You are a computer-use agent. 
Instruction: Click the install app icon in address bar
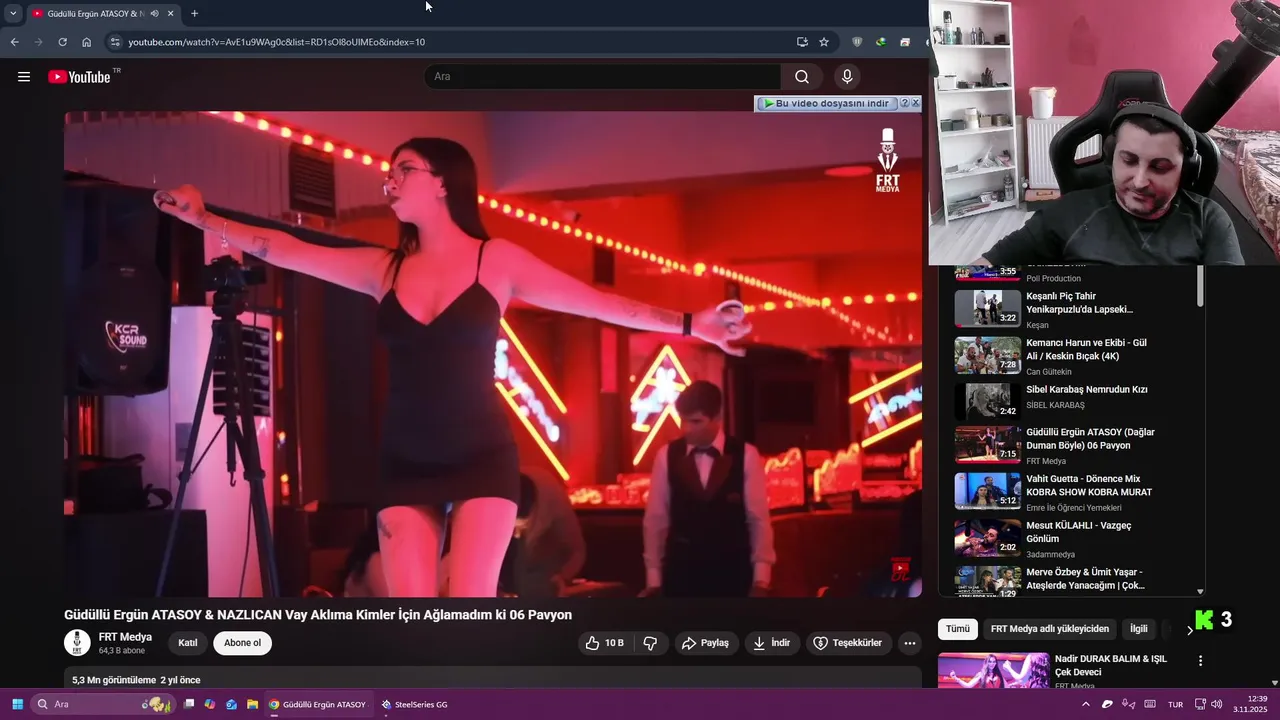coord(802,42)
